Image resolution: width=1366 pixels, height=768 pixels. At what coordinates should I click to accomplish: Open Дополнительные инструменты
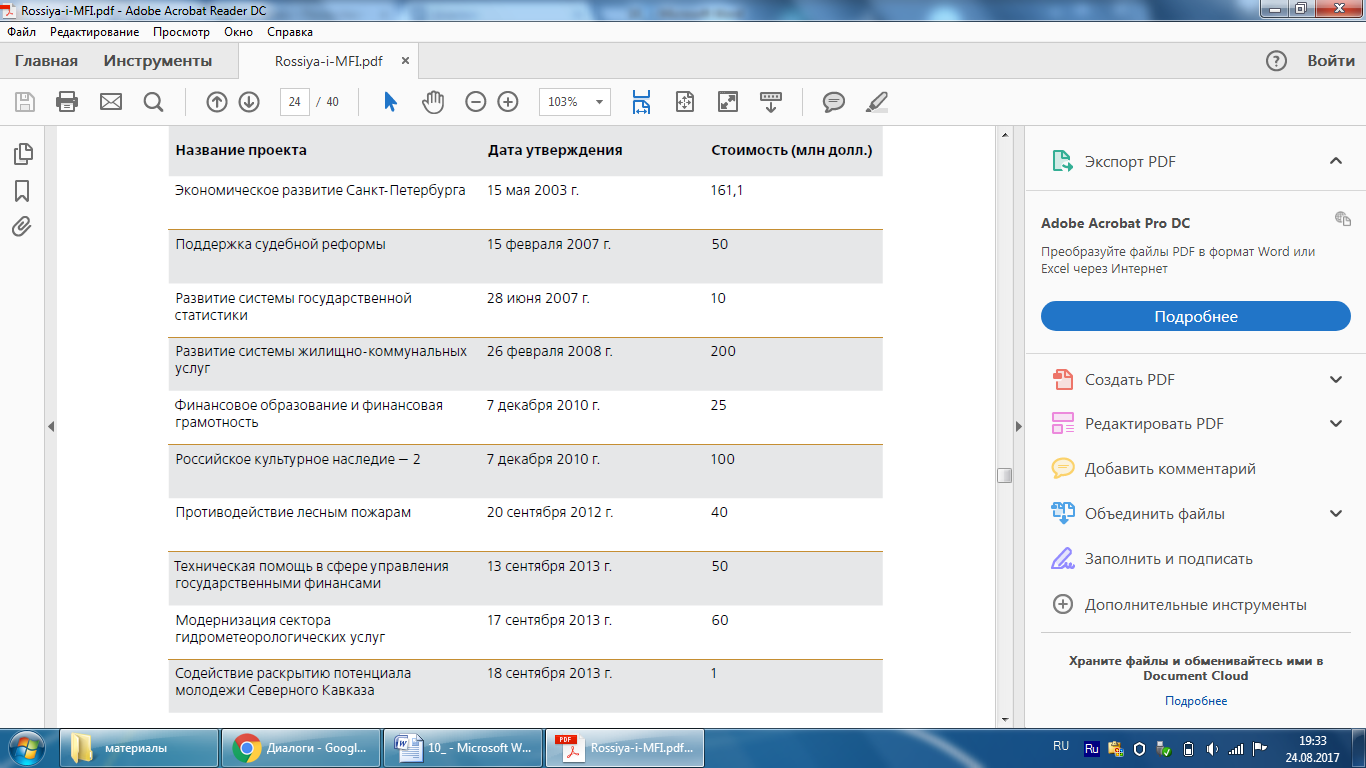coord(1196,604)
